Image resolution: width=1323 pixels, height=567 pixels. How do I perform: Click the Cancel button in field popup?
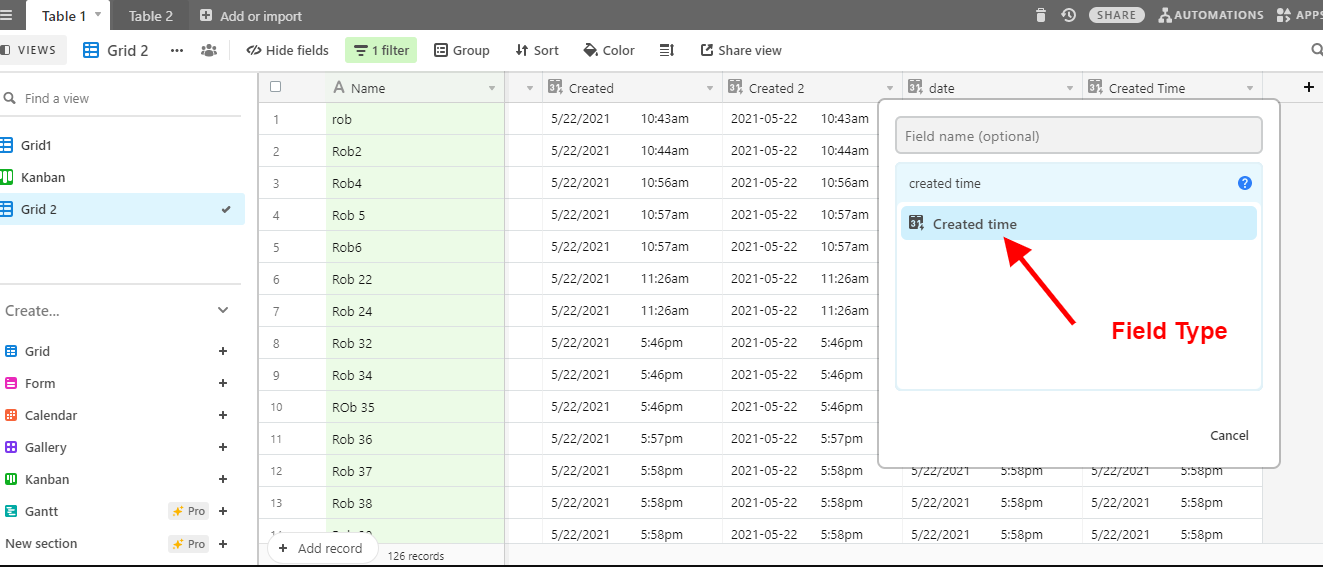[1228, 435]
